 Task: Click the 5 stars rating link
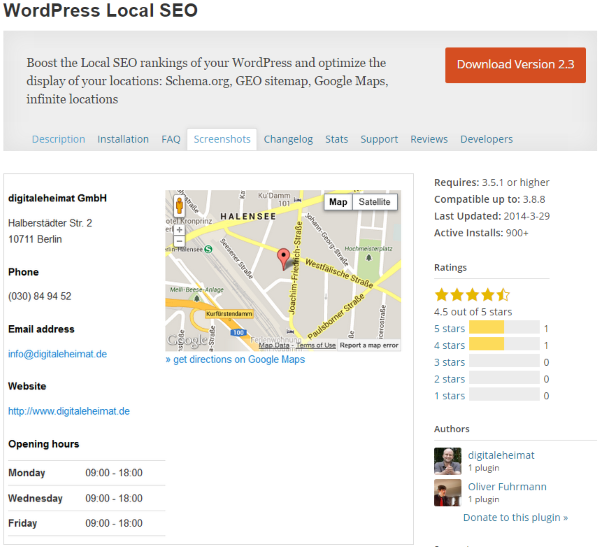(450, 328)
